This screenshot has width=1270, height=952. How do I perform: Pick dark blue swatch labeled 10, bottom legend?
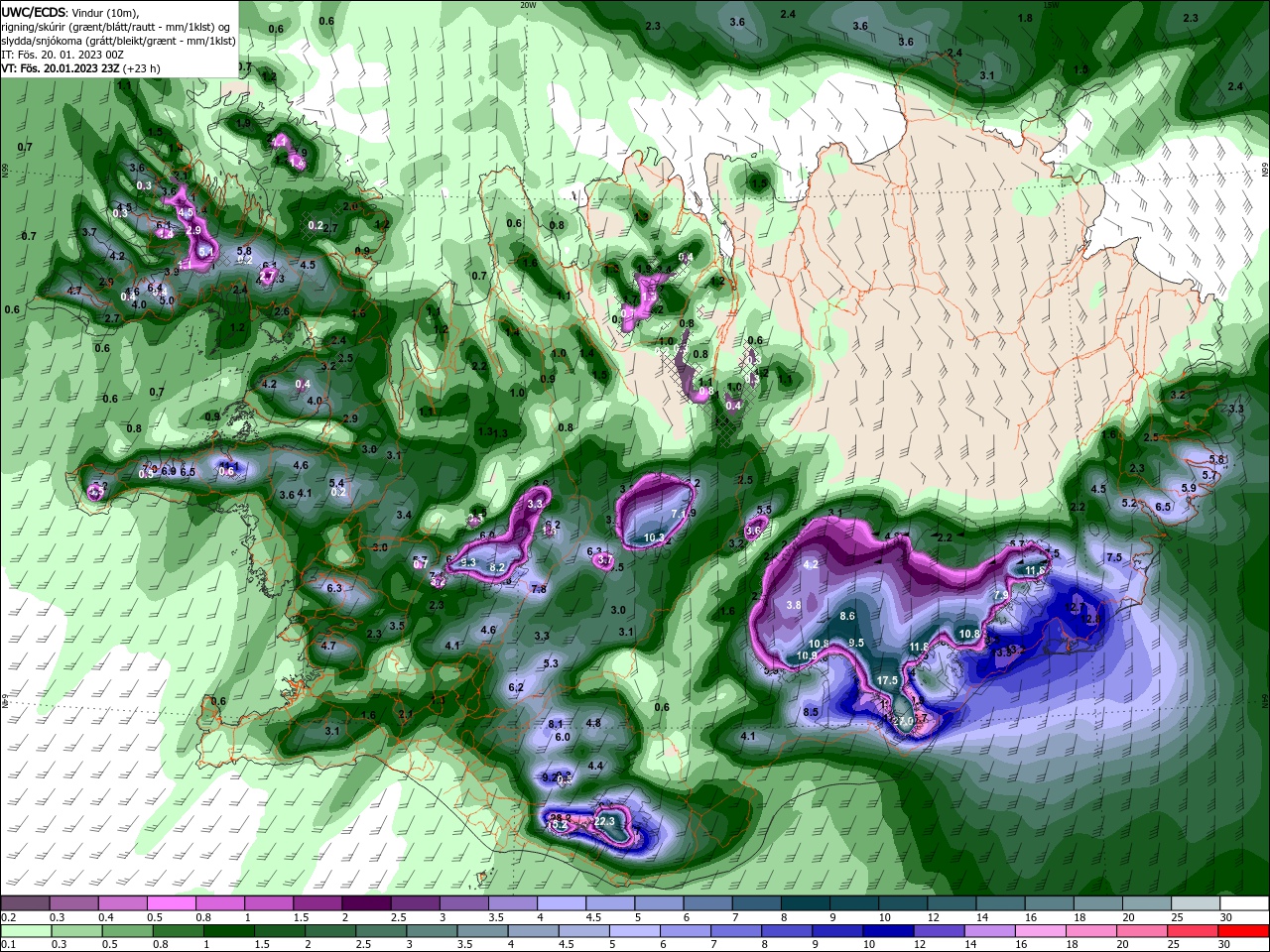886,931
